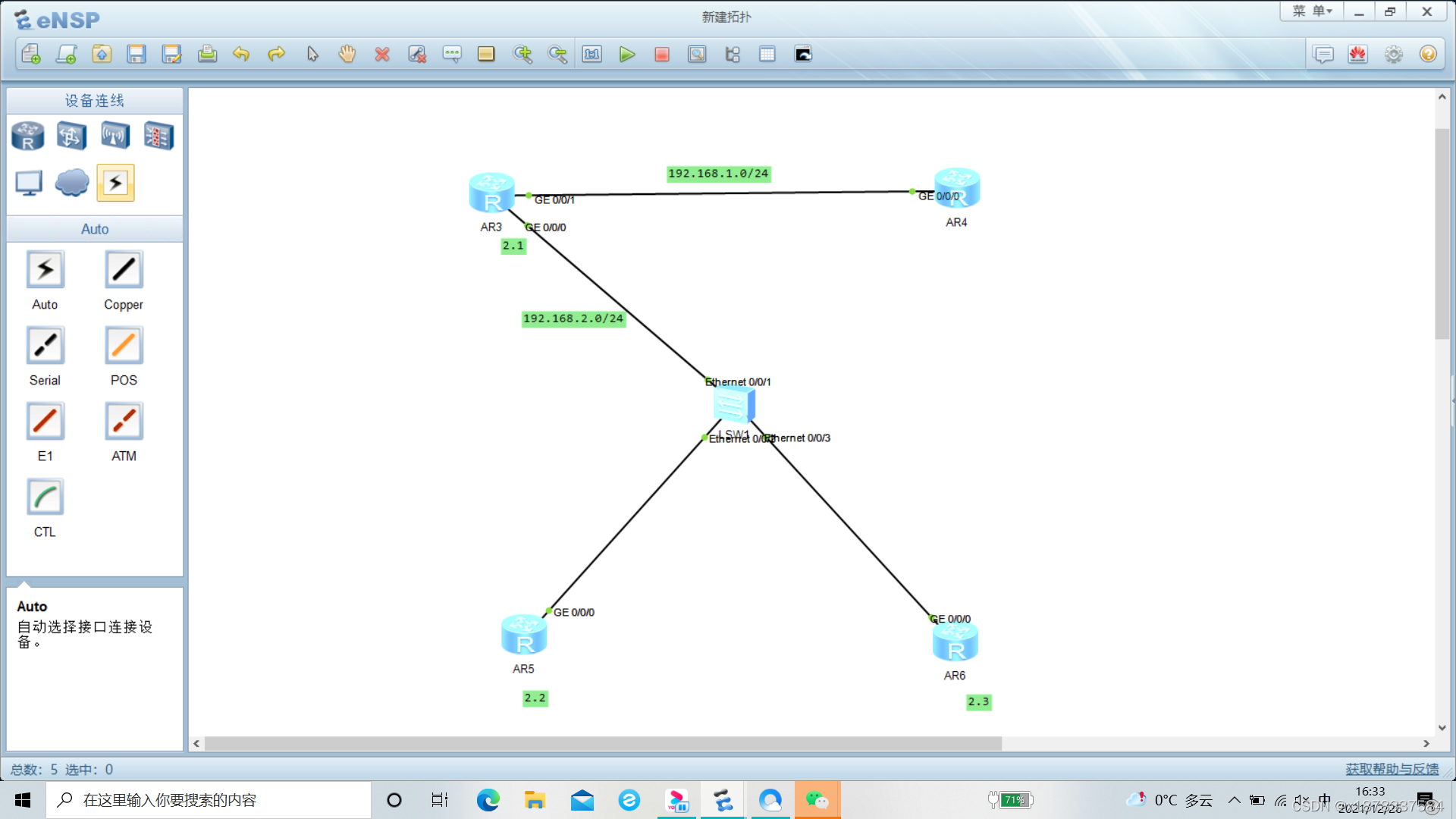Select the connection cable category
The width and height of the screenshot is (1456, 819).
pos(115,183)
